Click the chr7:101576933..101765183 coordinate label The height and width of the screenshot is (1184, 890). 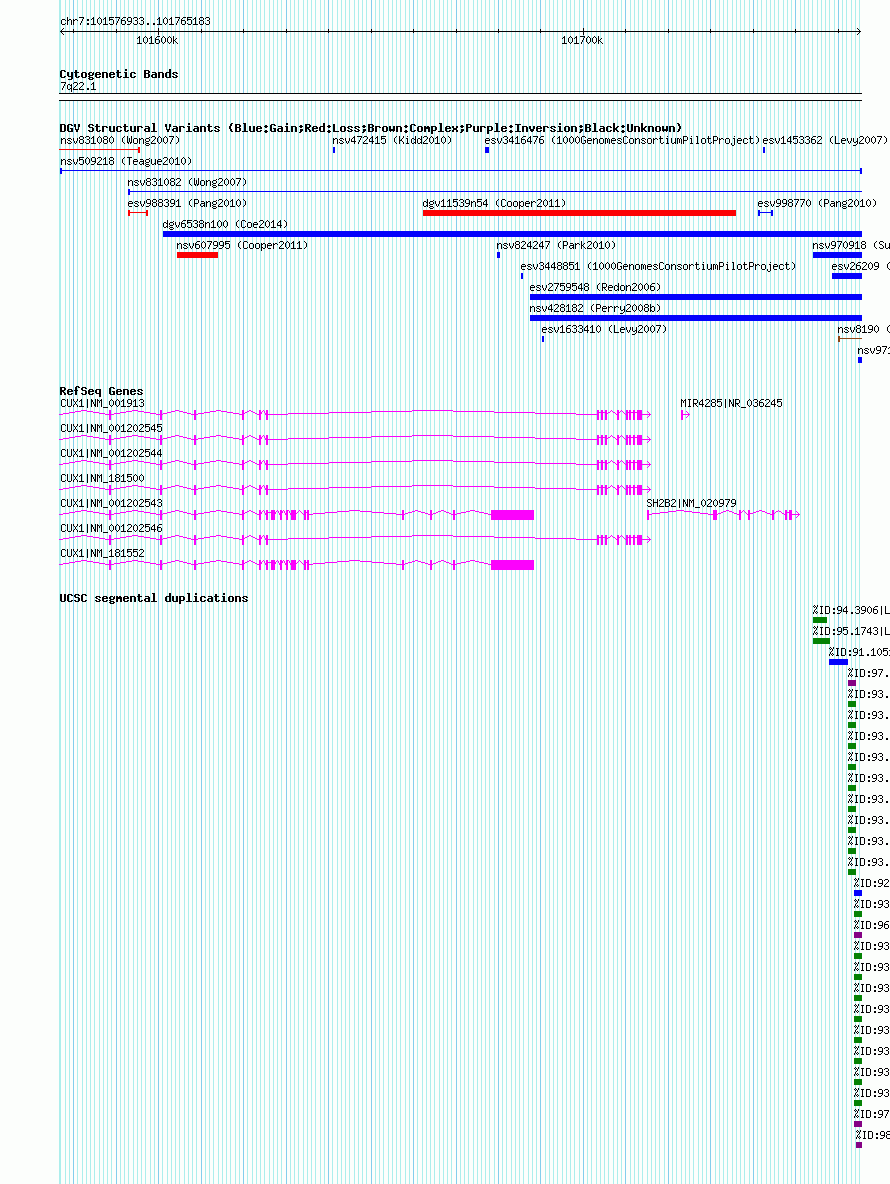(135, 21)
